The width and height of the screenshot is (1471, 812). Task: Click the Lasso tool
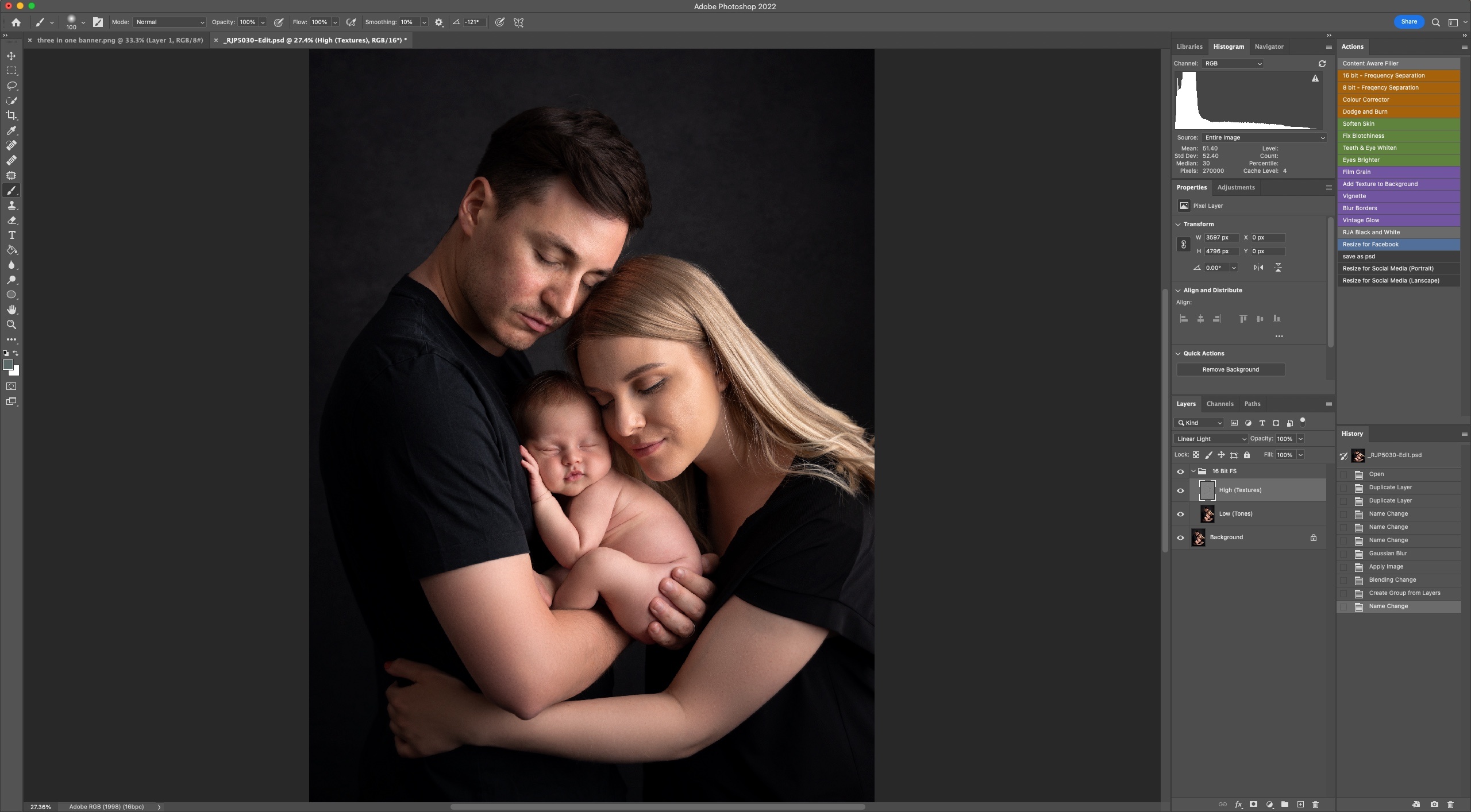pos(11,86)
